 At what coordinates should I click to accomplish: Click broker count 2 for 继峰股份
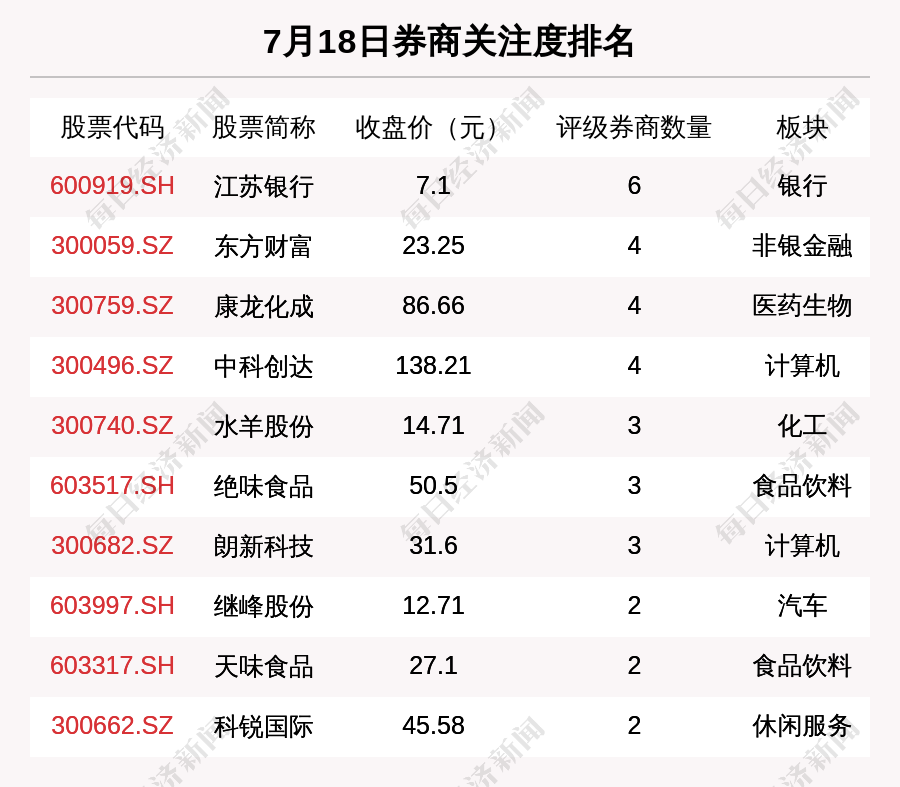(x=634, y=606)
